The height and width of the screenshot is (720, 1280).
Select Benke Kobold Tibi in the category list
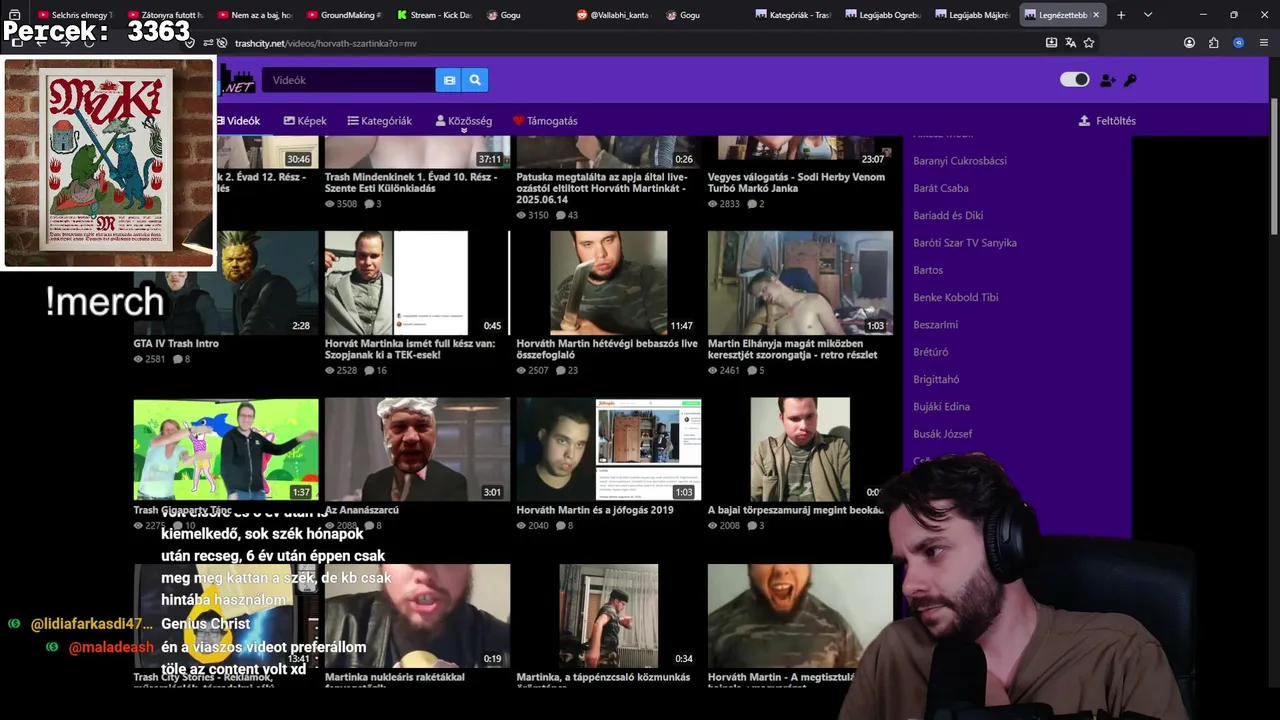coord(956,297)
